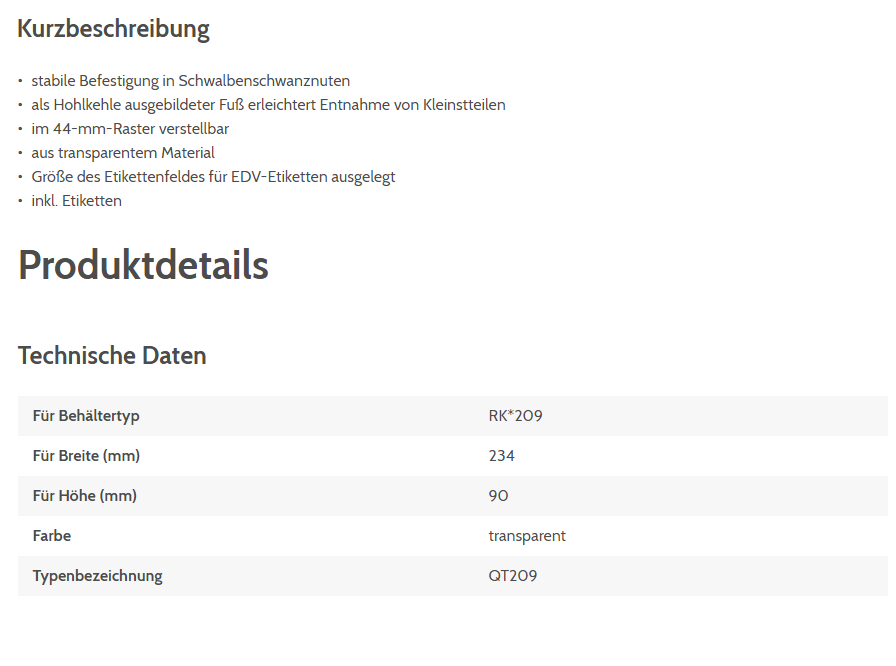Select the QT209 type designation value

(512, 576)
